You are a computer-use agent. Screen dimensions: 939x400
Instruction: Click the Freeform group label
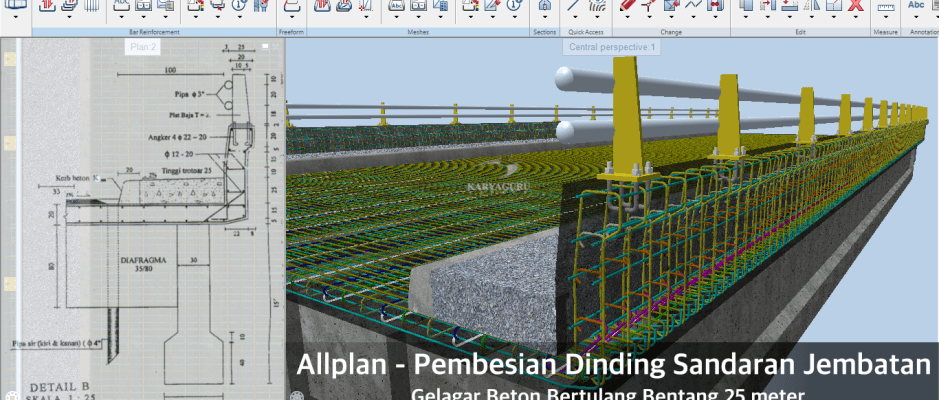[292, 32]
